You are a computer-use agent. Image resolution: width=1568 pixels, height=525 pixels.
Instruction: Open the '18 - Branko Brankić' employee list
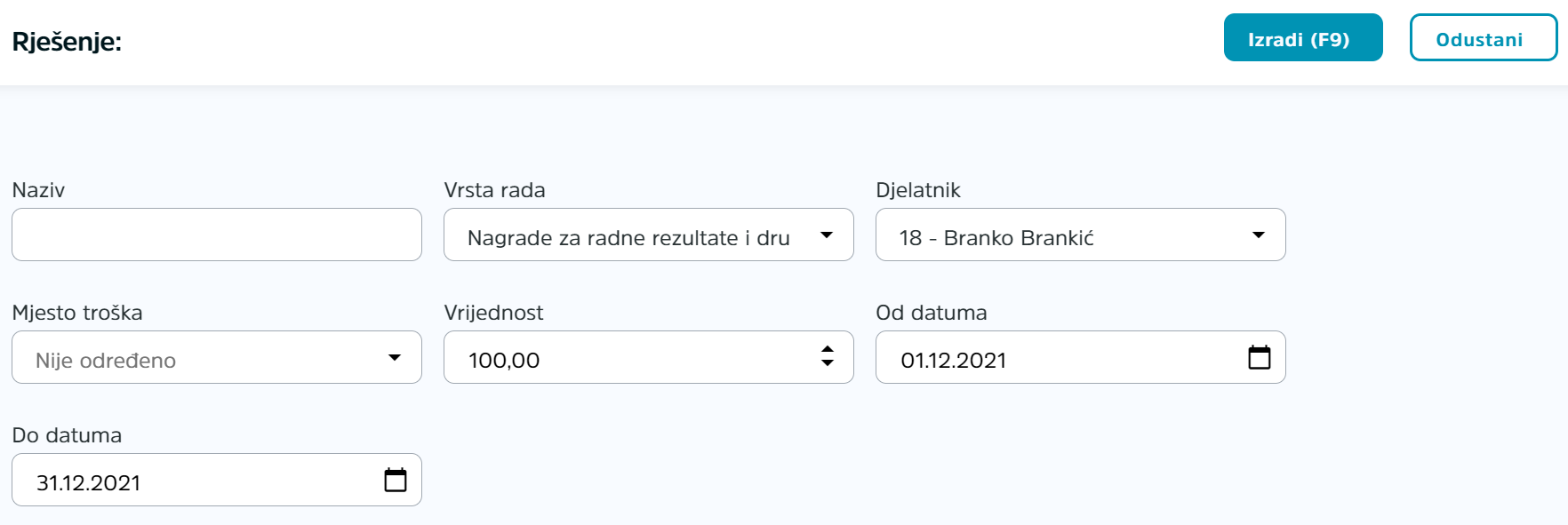(x=1081, y=235)
